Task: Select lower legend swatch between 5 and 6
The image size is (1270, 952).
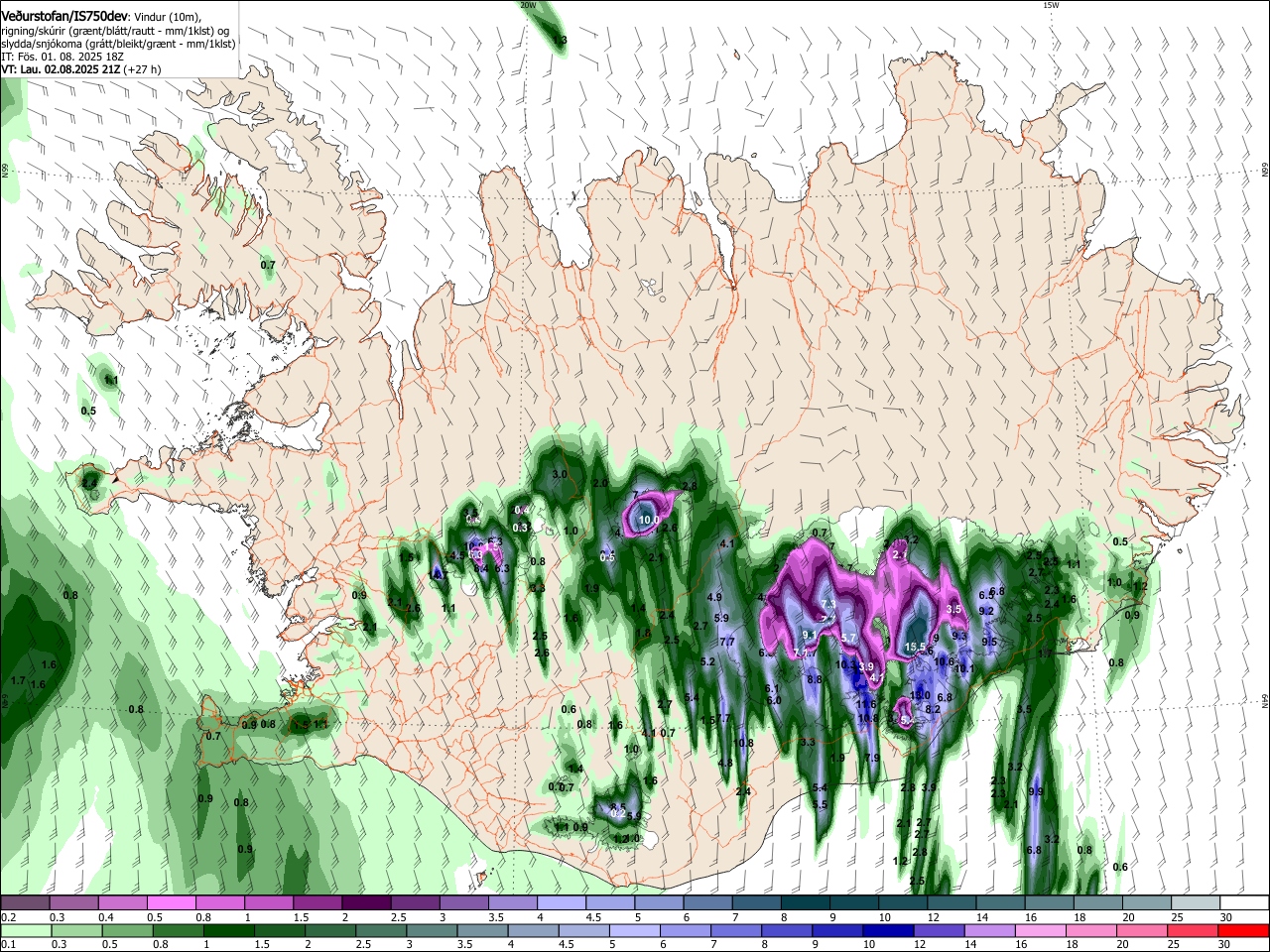Action: [635, 930]
